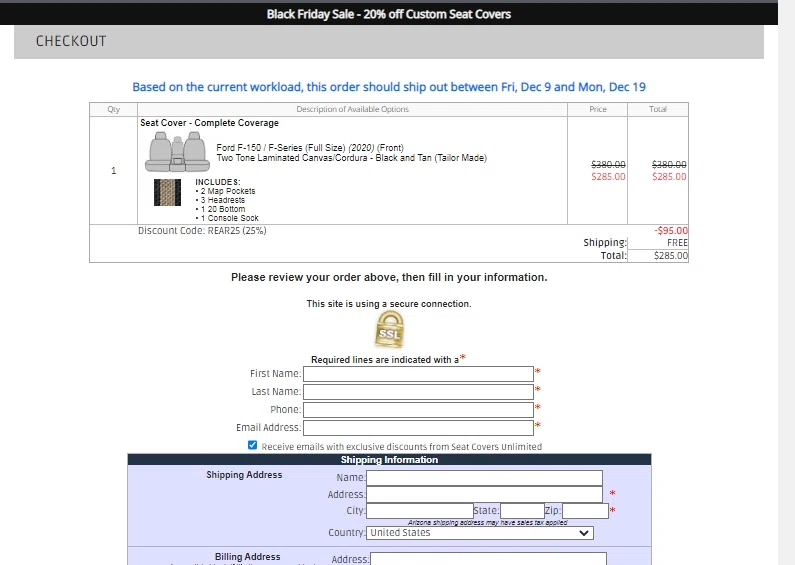This screenshot has height=565, width=795.
Task: Click the Shipping Information section header
Action: (389, 460)
